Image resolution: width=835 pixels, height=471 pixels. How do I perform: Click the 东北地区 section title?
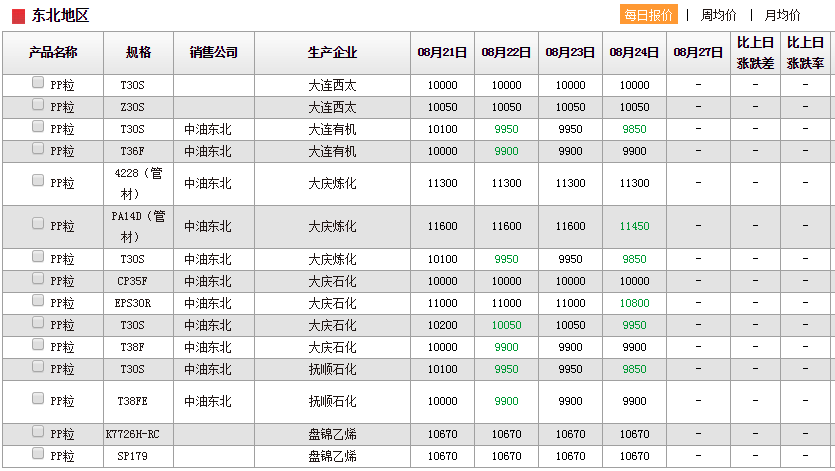click(60, 15)
